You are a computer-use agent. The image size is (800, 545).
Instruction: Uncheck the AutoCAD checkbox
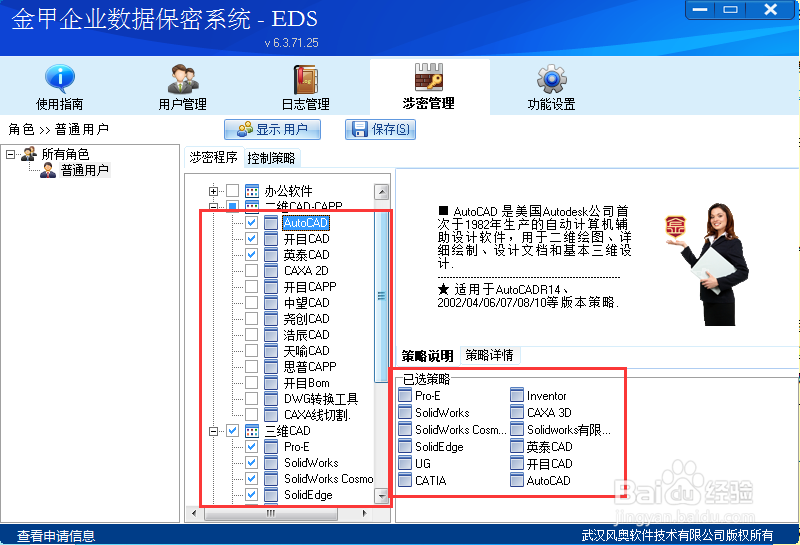(x=252, y=222)
